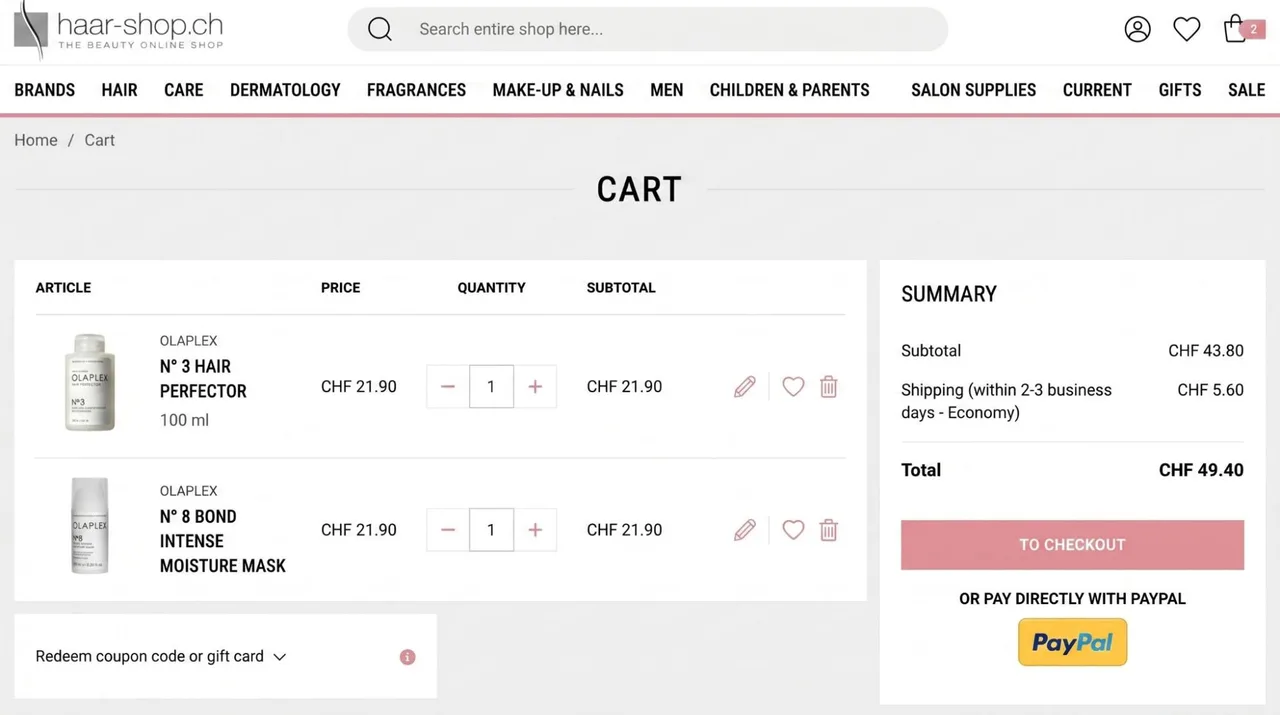Open the FRAGRANCES menu
Screen dimensions: 1280x715
tap(416, 90)
